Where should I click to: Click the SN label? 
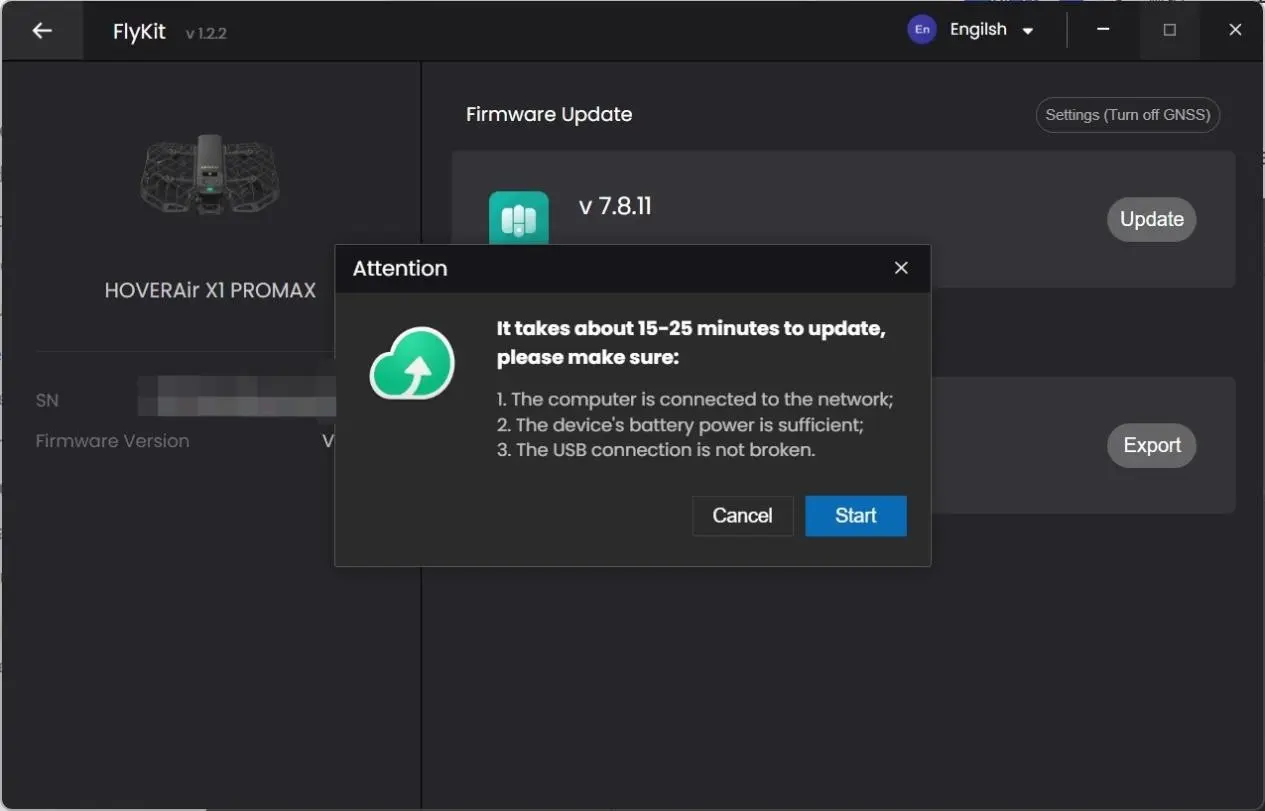point(47,400)
